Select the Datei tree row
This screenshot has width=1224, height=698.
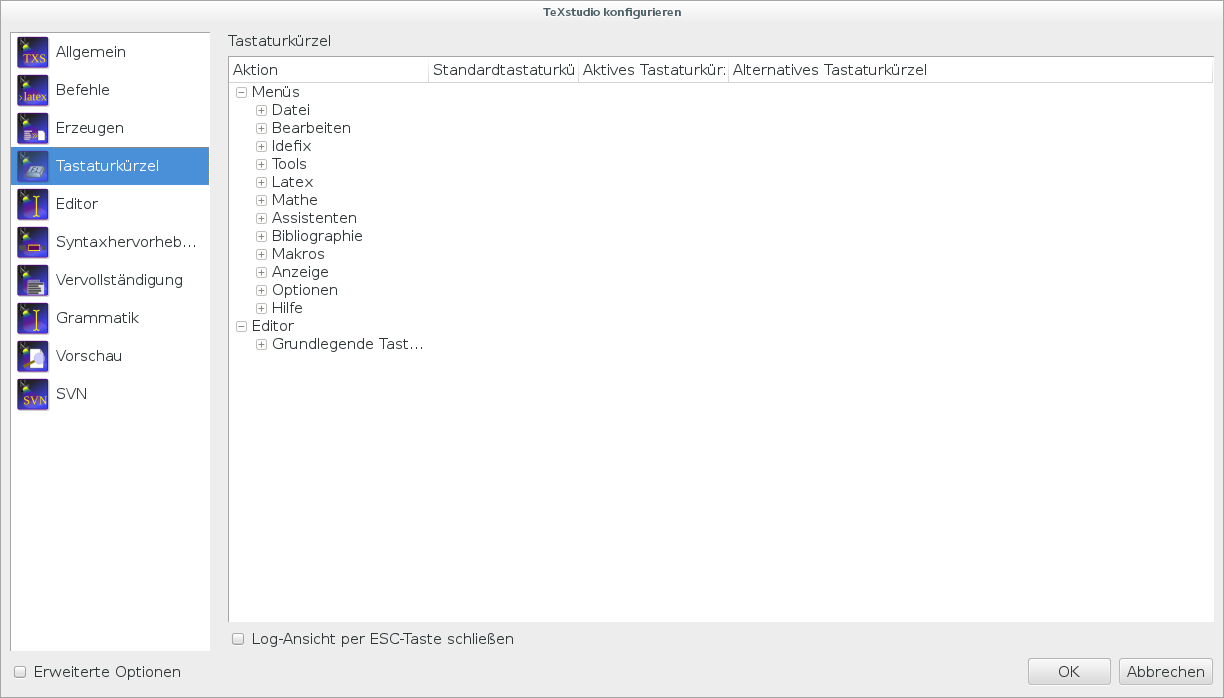point(291,110)
